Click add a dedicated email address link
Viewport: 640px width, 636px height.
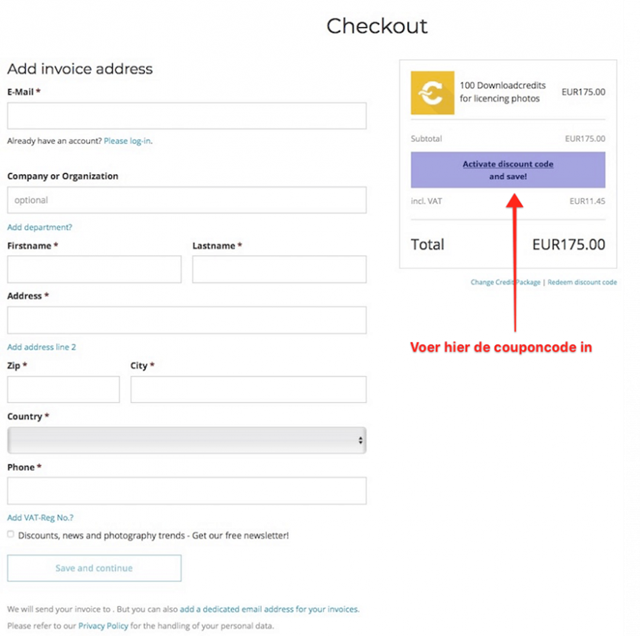[x=268, y=609]
